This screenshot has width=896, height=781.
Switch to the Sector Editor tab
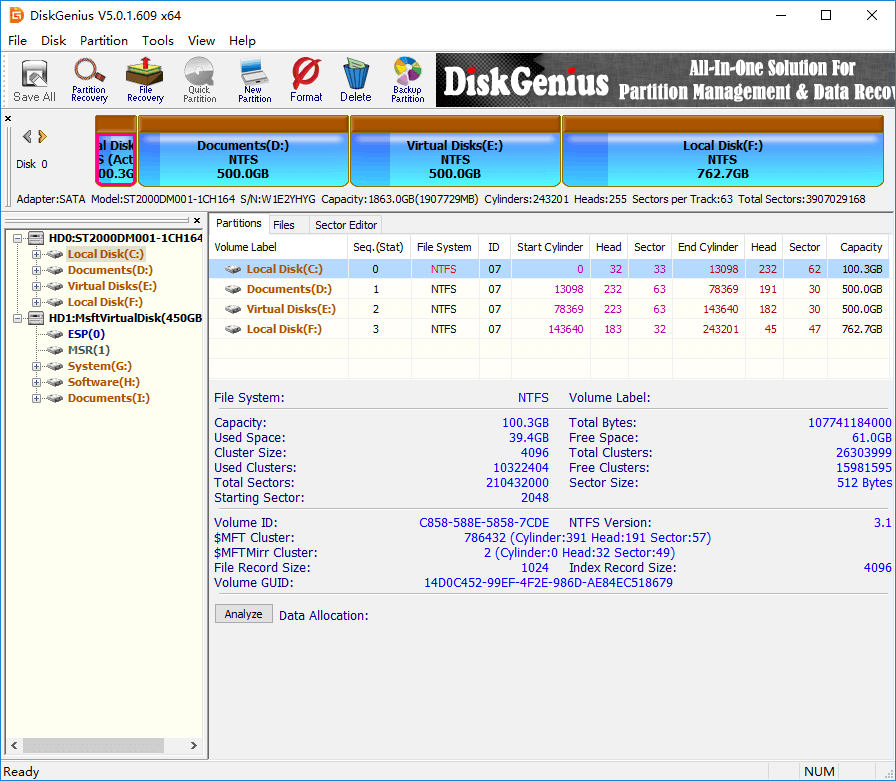click(x=346, y=225)
